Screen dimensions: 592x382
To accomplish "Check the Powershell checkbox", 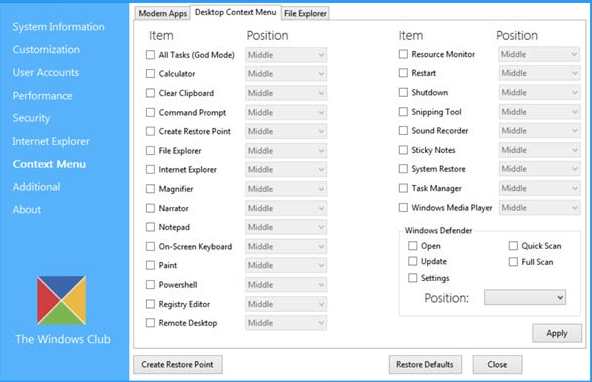I will pos(150,285).
